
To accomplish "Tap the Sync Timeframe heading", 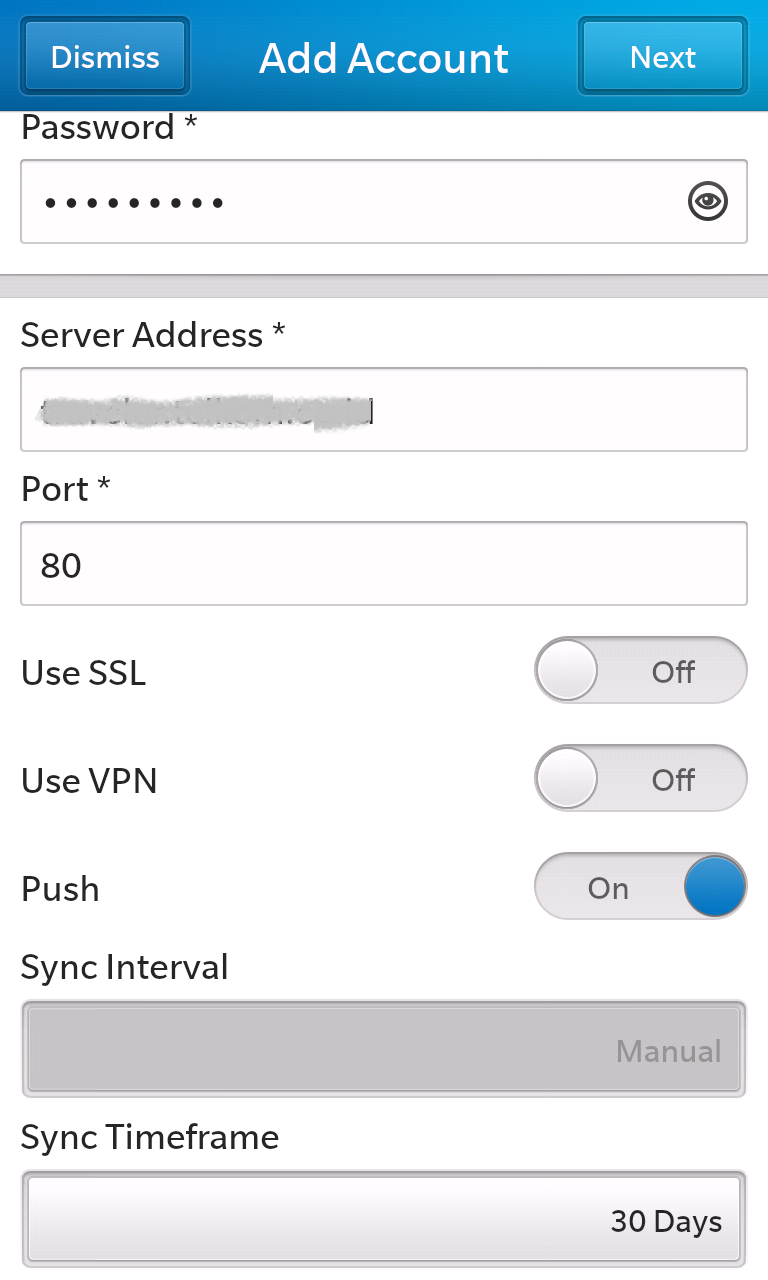I will 150,1137.
